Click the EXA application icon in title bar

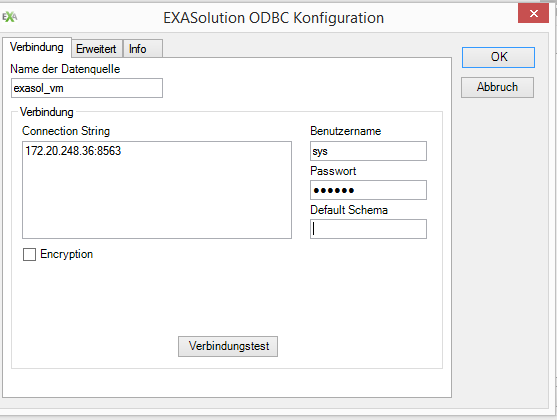click(10, 17)
